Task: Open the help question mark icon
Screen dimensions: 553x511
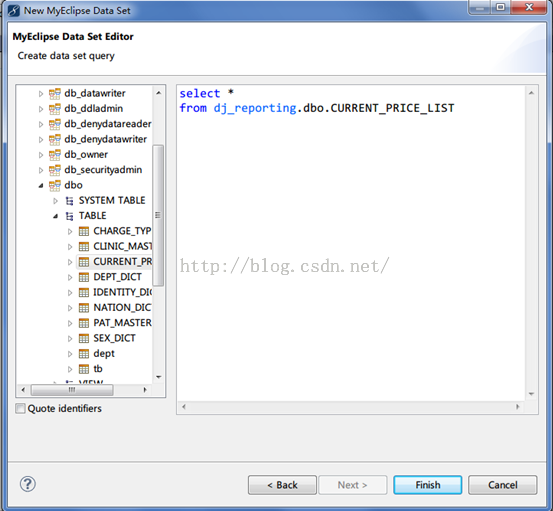Action: click(28, 484)
